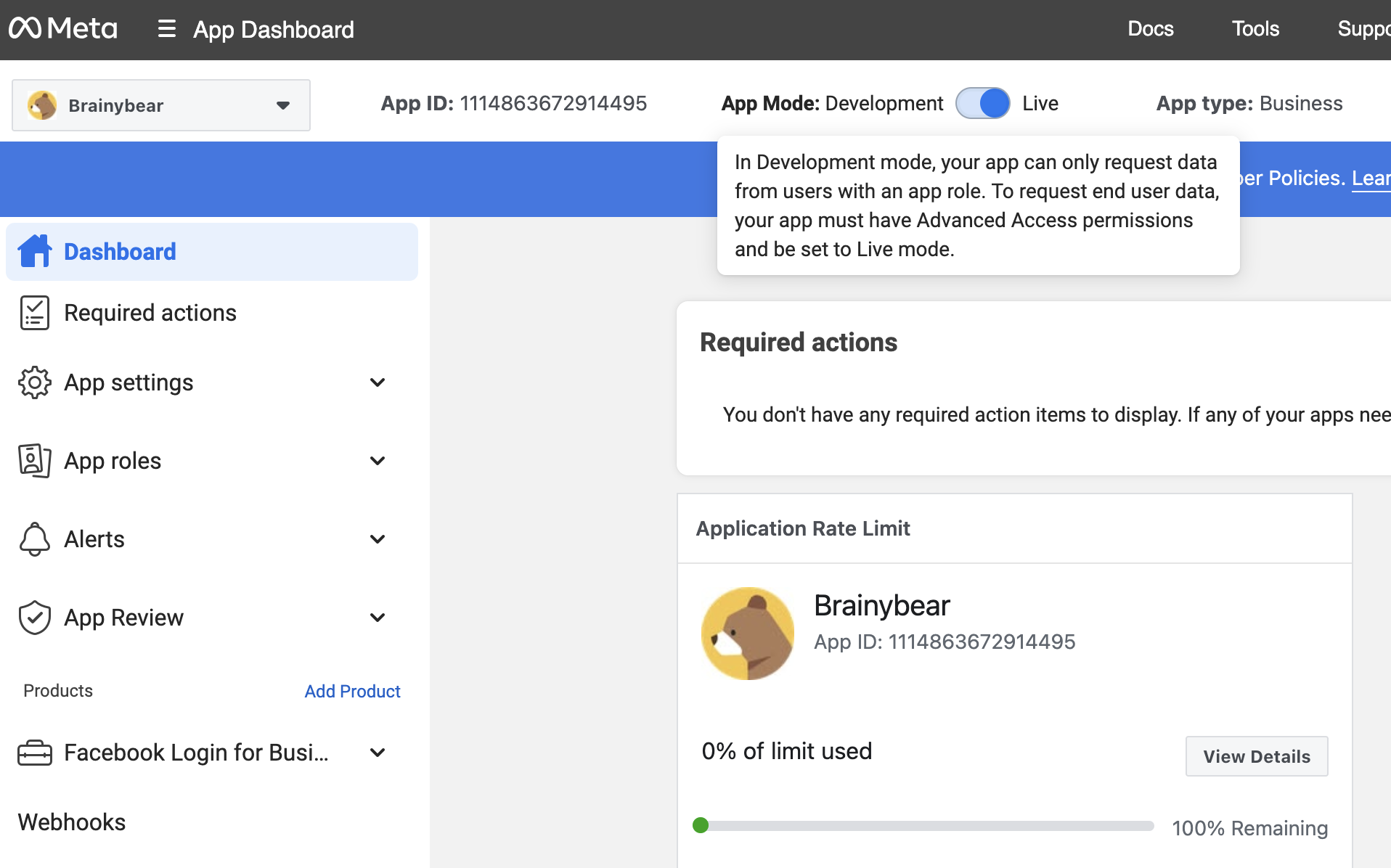Viewport: 1391px width, 868px height.
Task: Click the Add Product link
Action: pyautogui.click(x=352, y=691)
